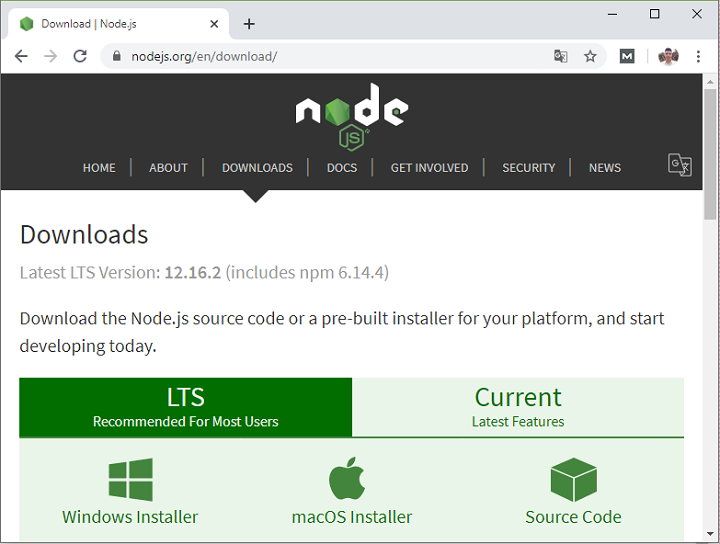This screenshot has height=544, width=720.
Task: Click the macOS Installer link
Action: pyautogui.click(x=352, y=517)
